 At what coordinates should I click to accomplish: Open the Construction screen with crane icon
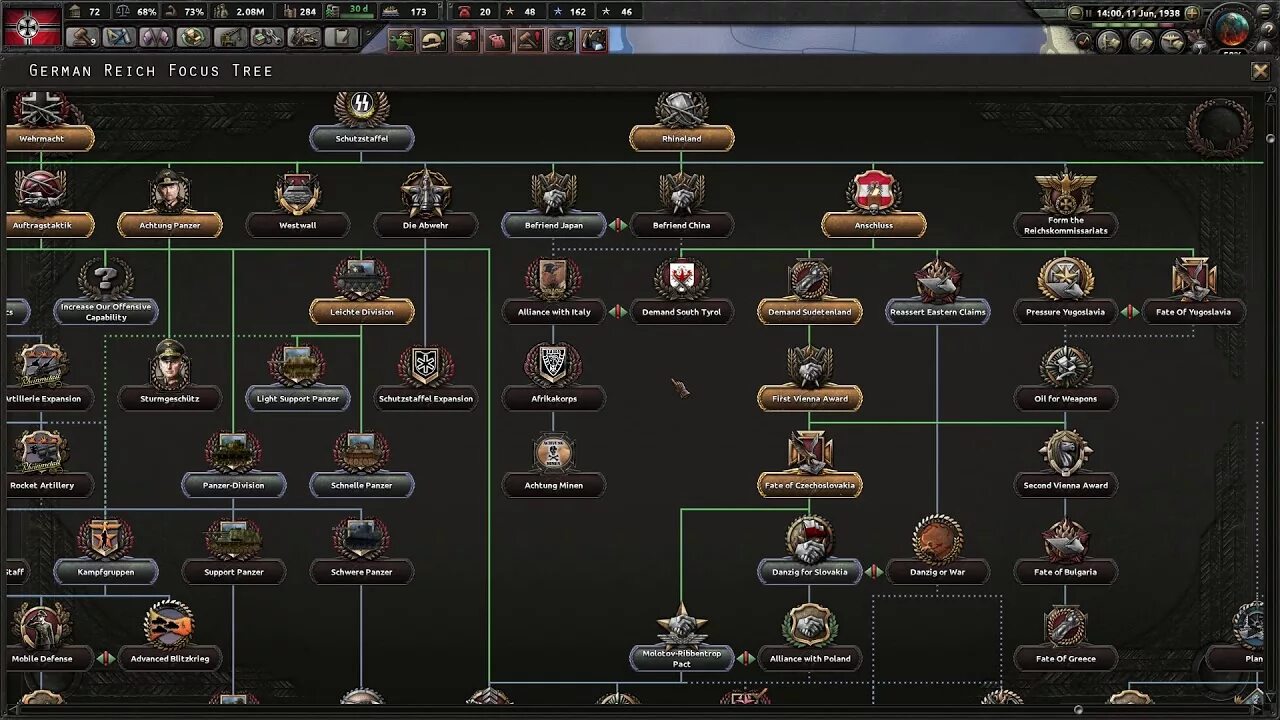pos(230,37)
